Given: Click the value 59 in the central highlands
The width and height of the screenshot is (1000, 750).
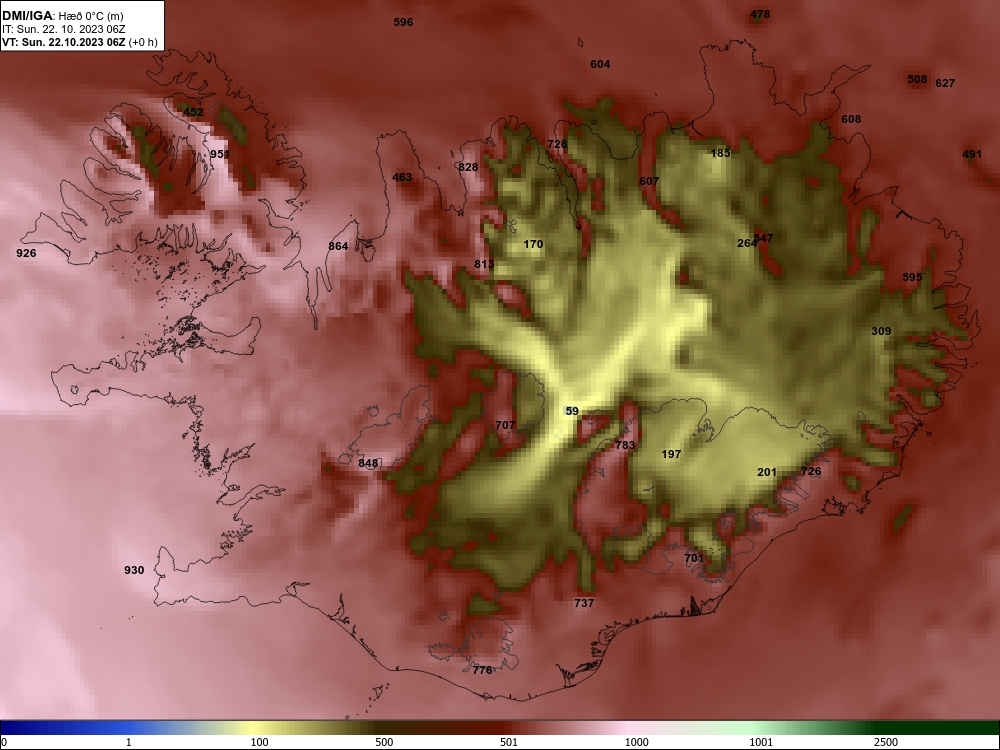Looking at the screenshot, I should pos(572,411).
